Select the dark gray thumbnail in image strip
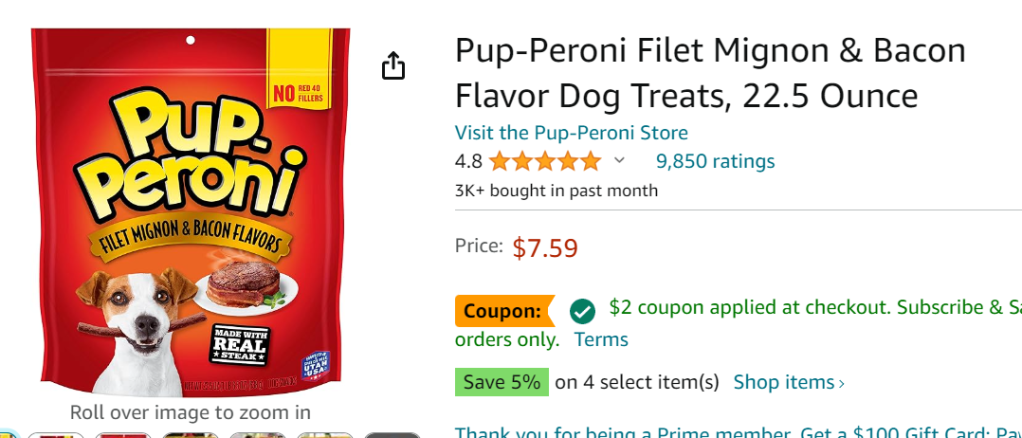 point(391,435)
